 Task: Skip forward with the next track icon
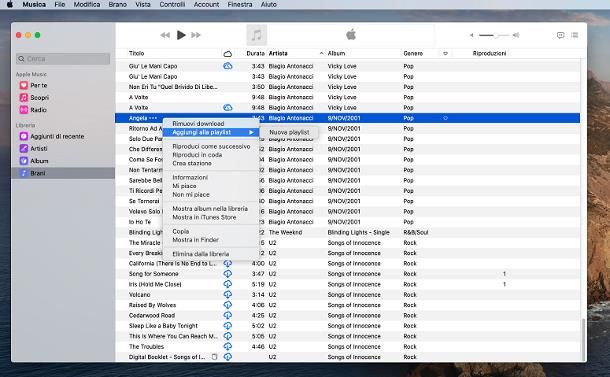point(196,35)
